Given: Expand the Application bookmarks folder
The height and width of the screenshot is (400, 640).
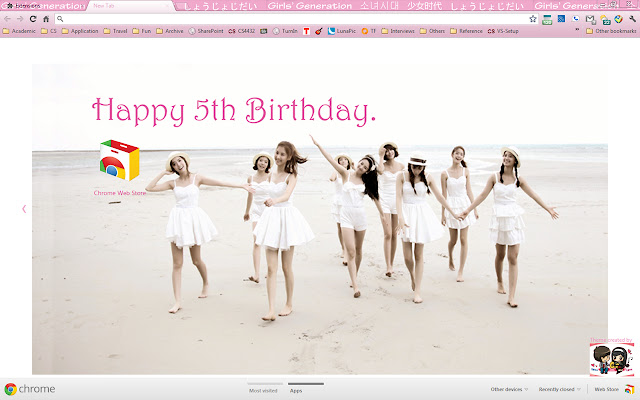Looking at the screenshot, I should click(80, 31).
